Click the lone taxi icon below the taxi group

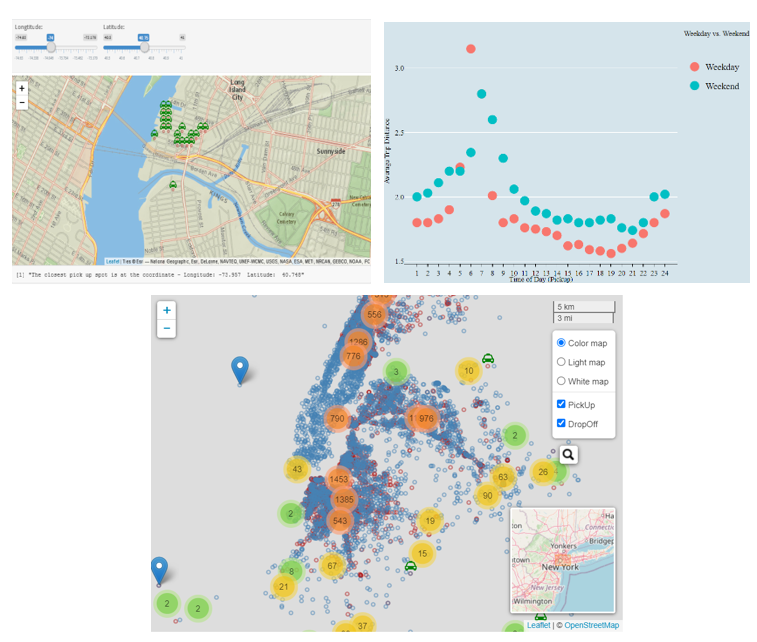tap(173, 185)
